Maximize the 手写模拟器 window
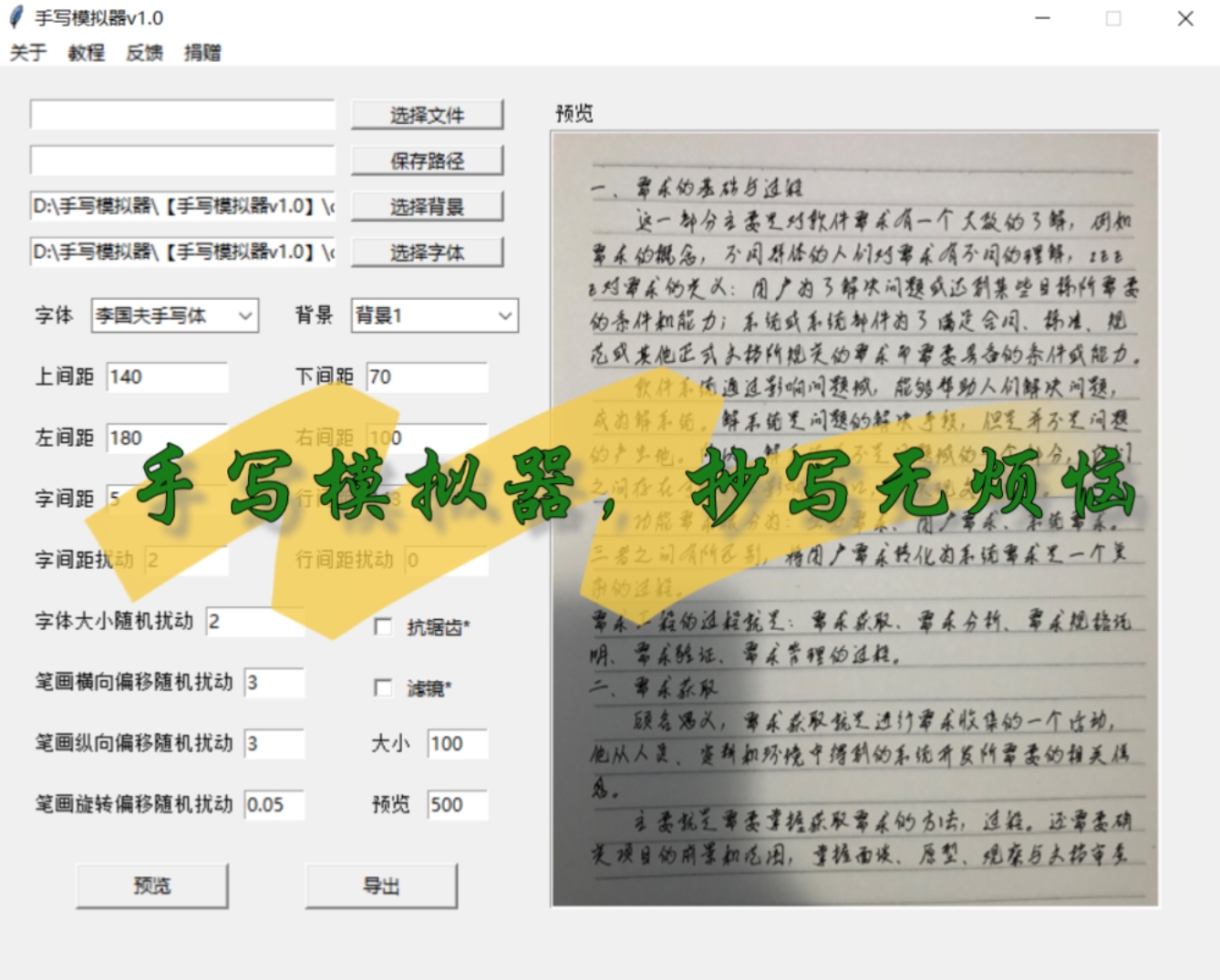This screenshot has height=980, width=1220. click(x=1113, y=18)
